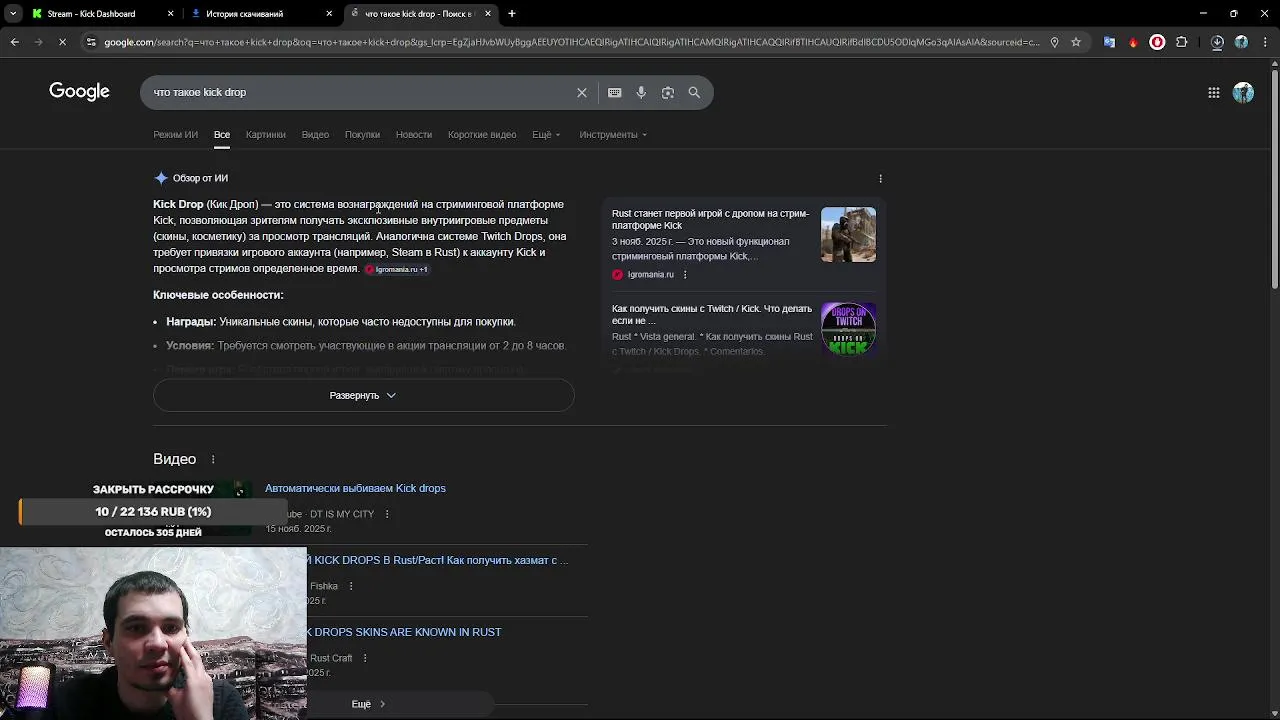The image size is (1280, 720).
Task: Click the magnifier search button
Action: pyautogui.click(x=694, y=92)
